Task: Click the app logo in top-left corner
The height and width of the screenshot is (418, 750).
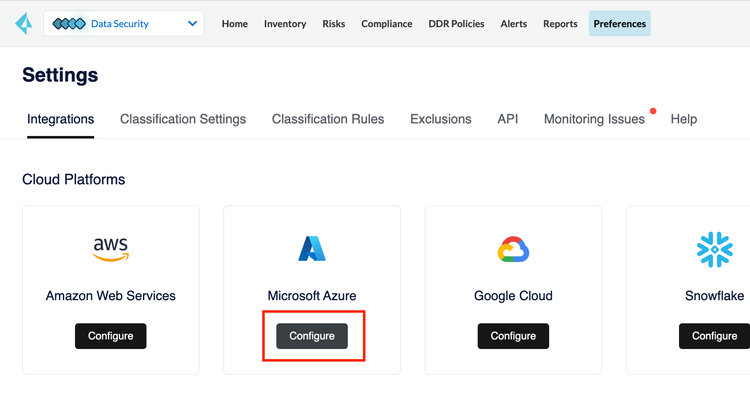Action: [x=24, y=23]
